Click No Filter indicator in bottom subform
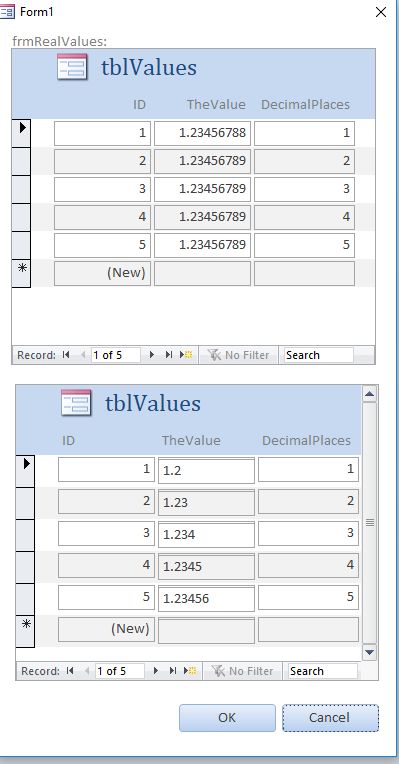This screenshot has width=399, height=764. pyautogui.click(x=242, y=671)
